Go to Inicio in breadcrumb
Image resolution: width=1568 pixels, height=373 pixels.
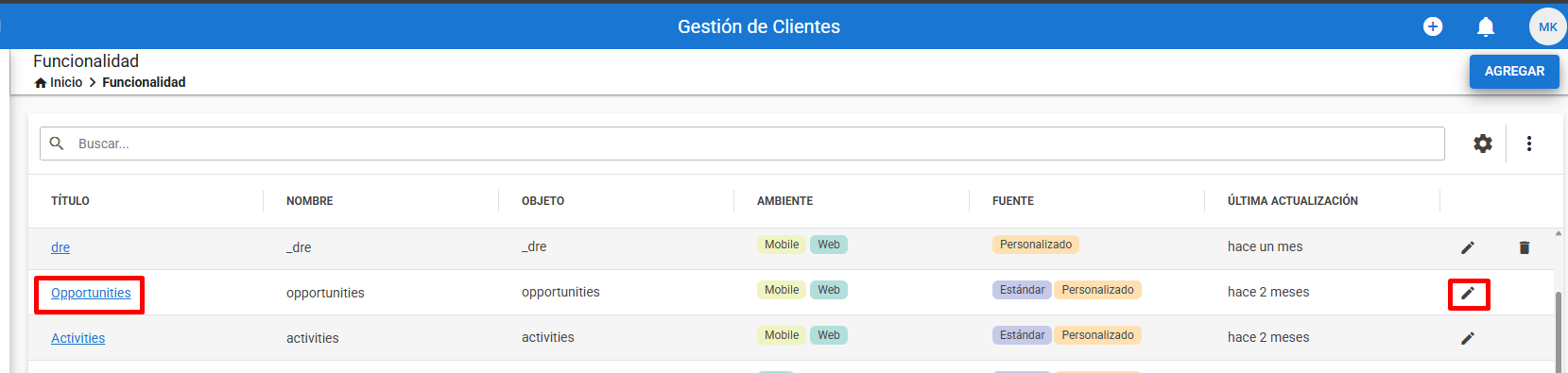(x=66, y=82)
